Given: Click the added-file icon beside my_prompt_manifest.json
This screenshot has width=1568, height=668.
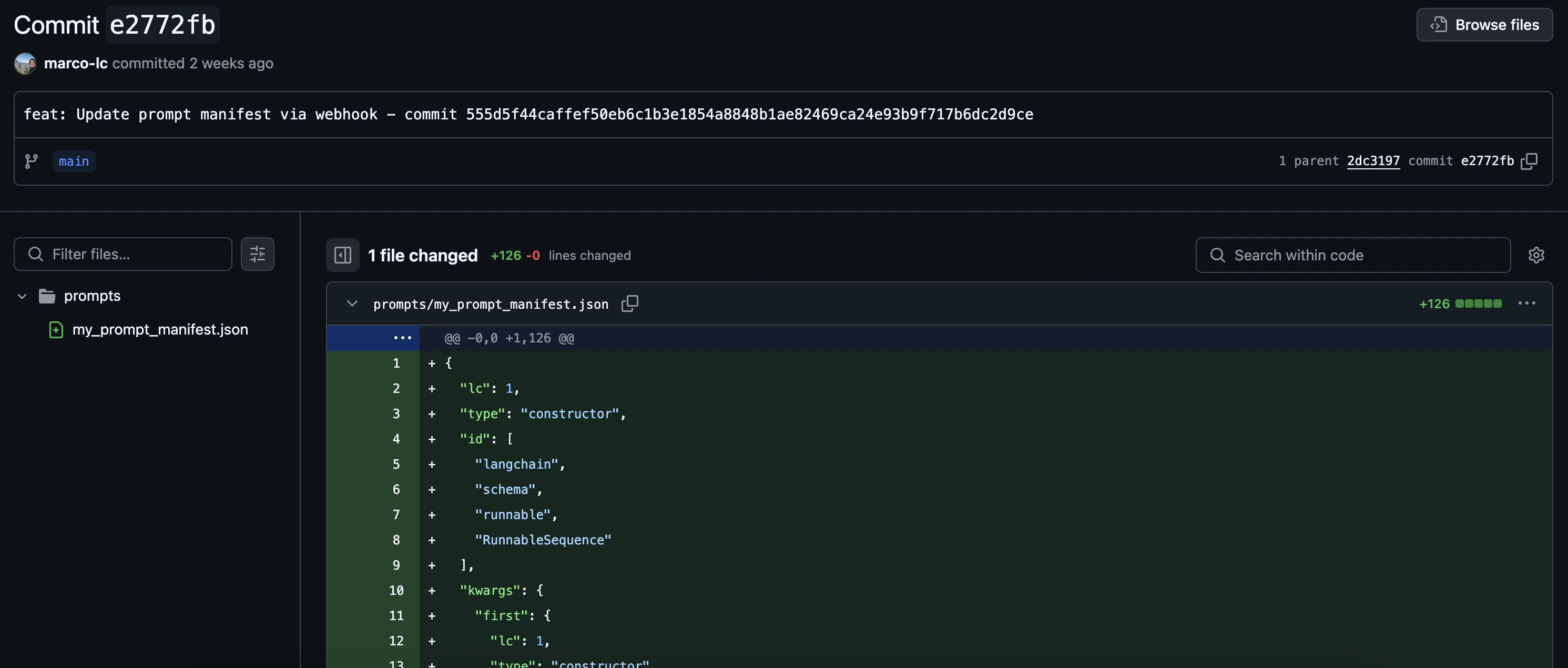Looking at the screenshot, I should pyautogui.click(x=56, y=329).
